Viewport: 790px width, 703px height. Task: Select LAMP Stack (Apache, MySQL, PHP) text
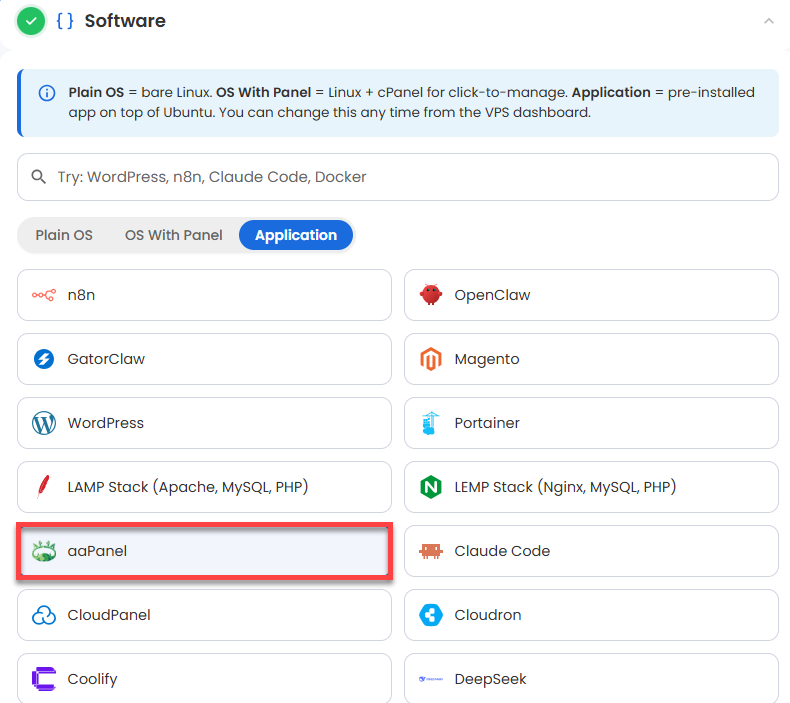(x=188, y=487)
